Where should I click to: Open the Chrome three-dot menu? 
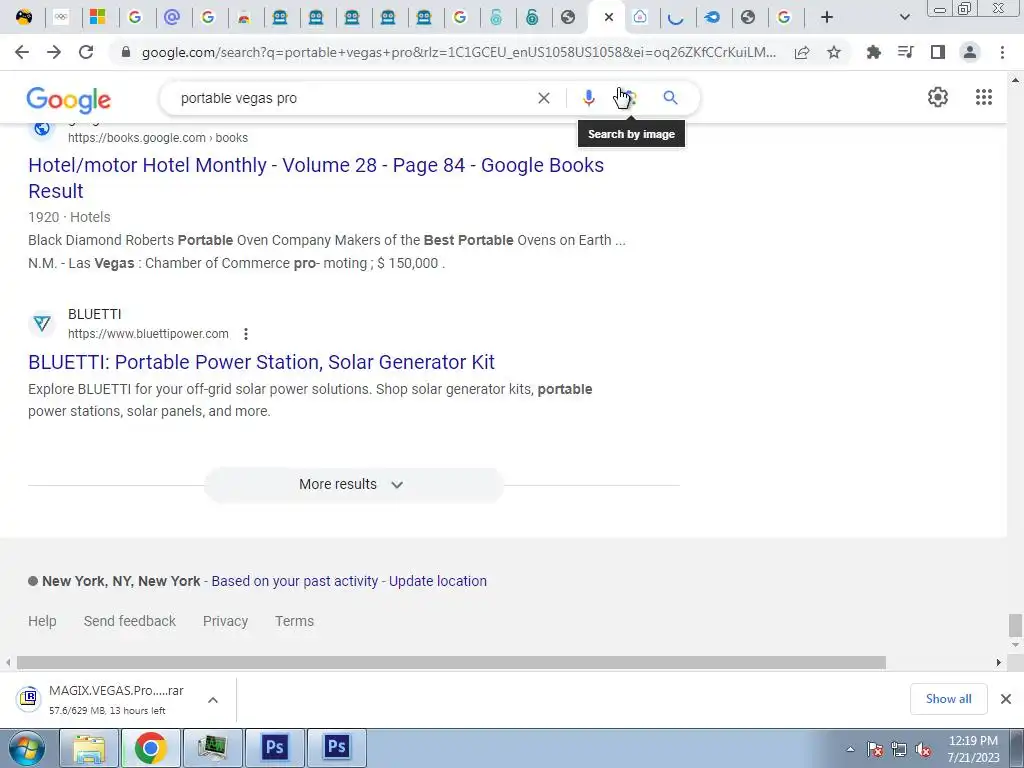pos(1002,52)
